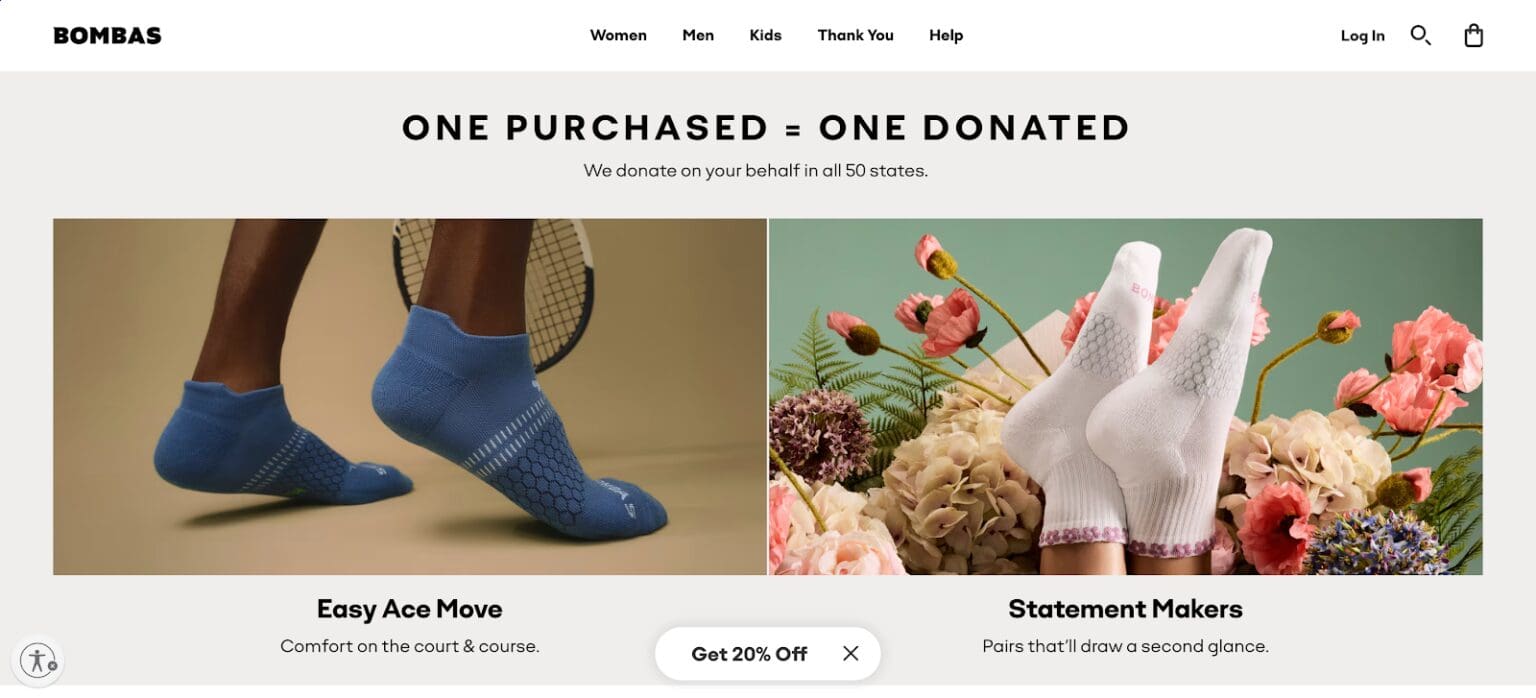Click the 'ONE PURCHASED = ONE DONATED' headline

pyautogui.click(x=765, y=127)
